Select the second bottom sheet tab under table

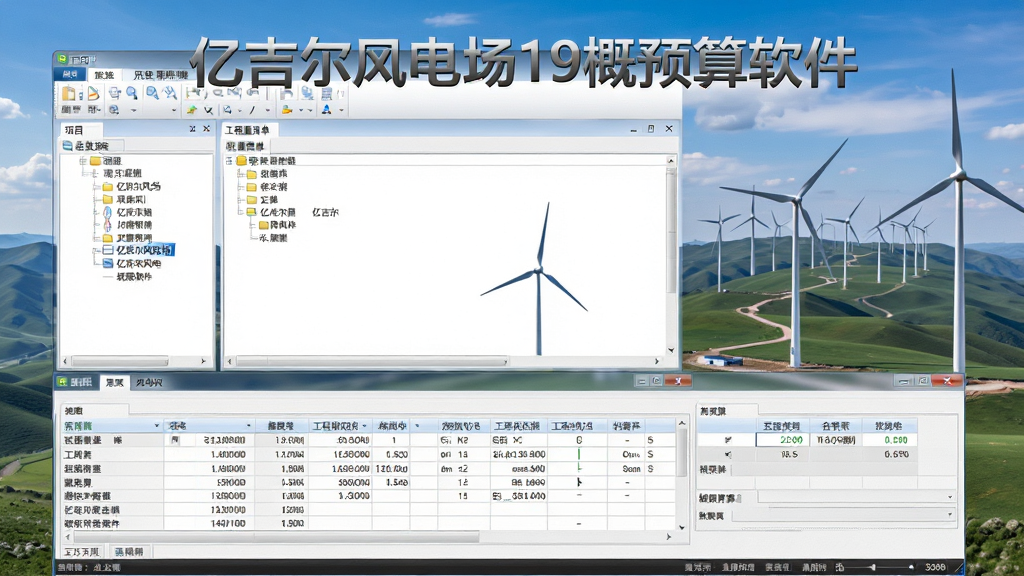click(x=129, y=552)
